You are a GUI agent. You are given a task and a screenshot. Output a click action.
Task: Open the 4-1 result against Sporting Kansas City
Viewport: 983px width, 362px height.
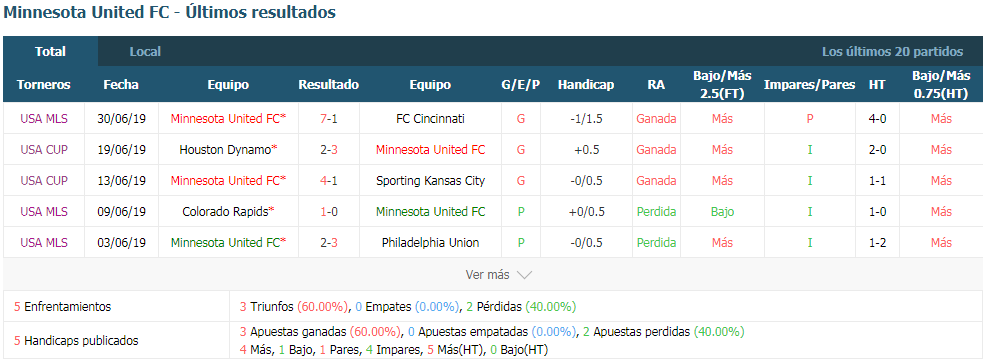(x=329, y=181)
